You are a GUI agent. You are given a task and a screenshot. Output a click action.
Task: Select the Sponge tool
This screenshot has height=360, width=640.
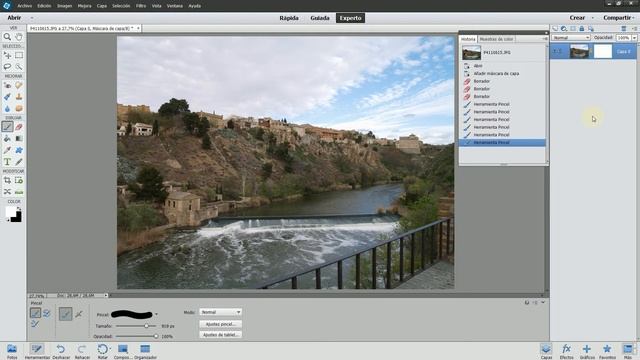pyautogui.click(x=19, y=109)
